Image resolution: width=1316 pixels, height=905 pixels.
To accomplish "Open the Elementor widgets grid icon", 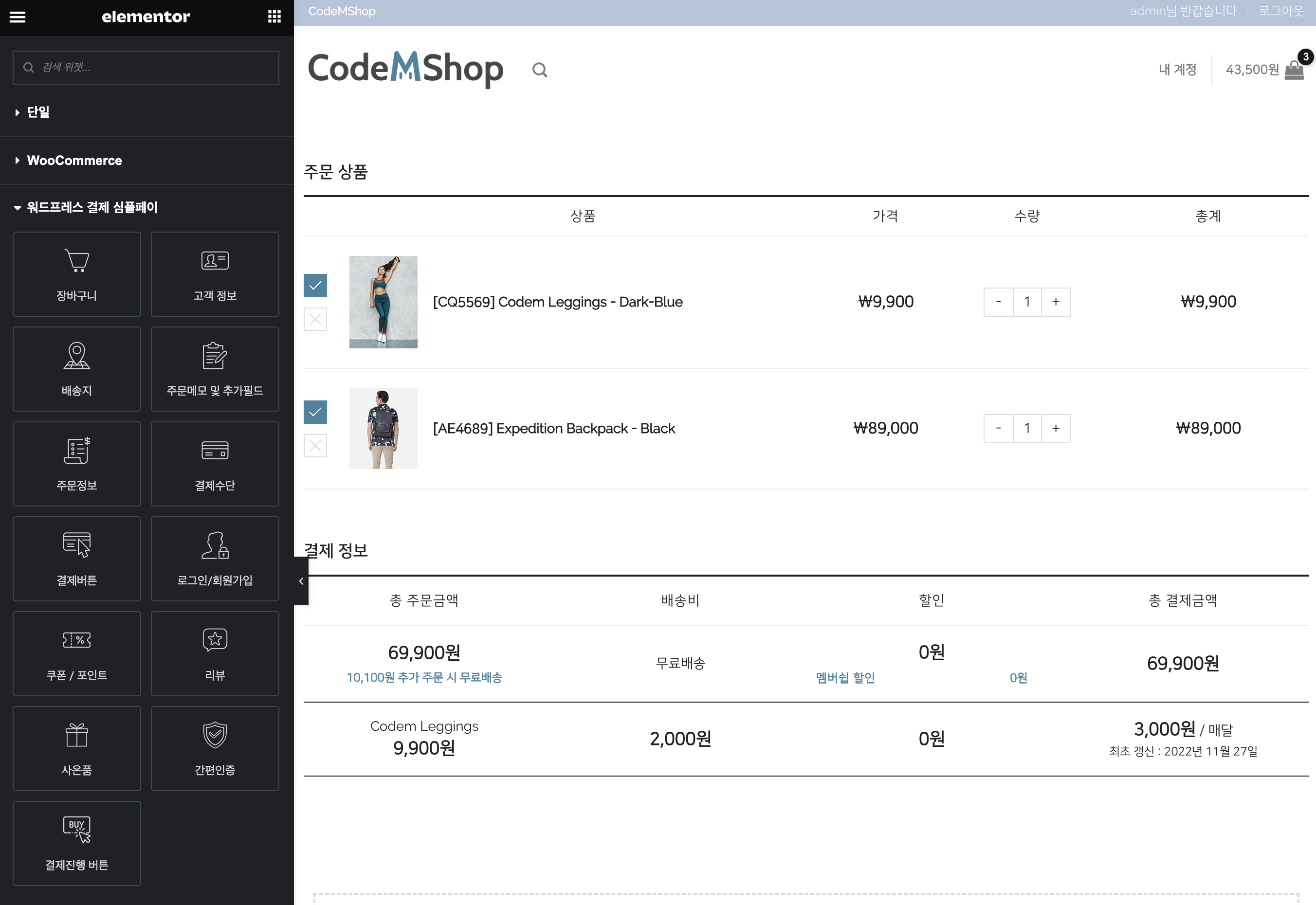I will (274, 17).
